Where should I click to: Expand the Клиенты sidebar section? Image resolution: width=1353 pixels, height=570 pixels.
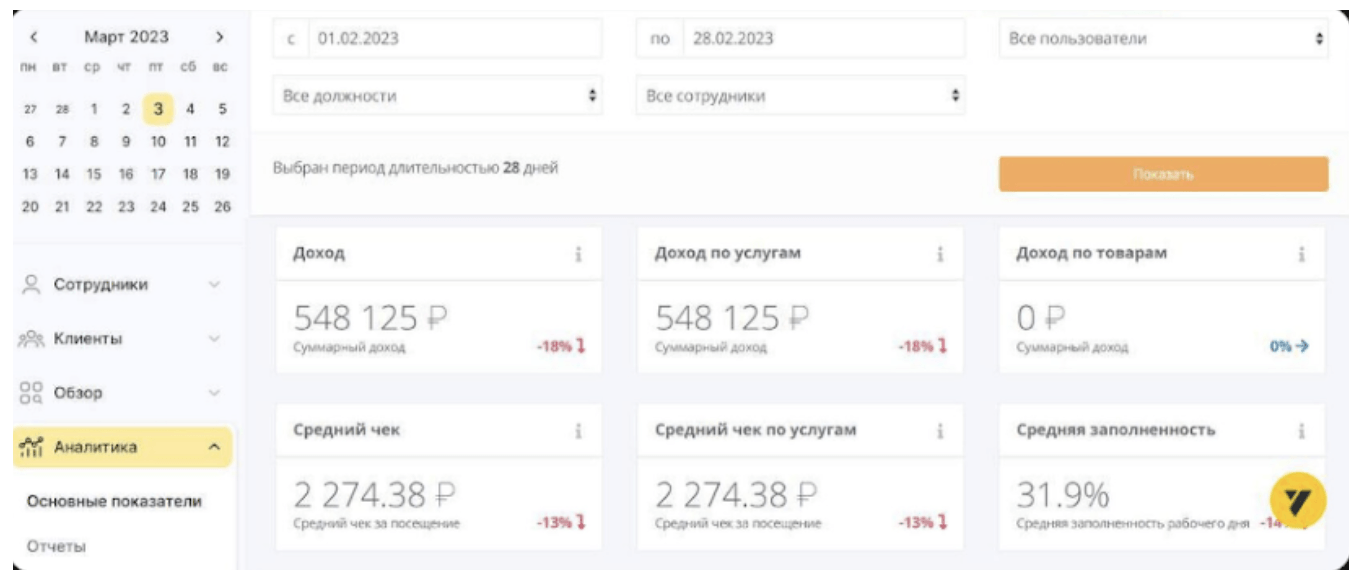(x=121, y=339)
